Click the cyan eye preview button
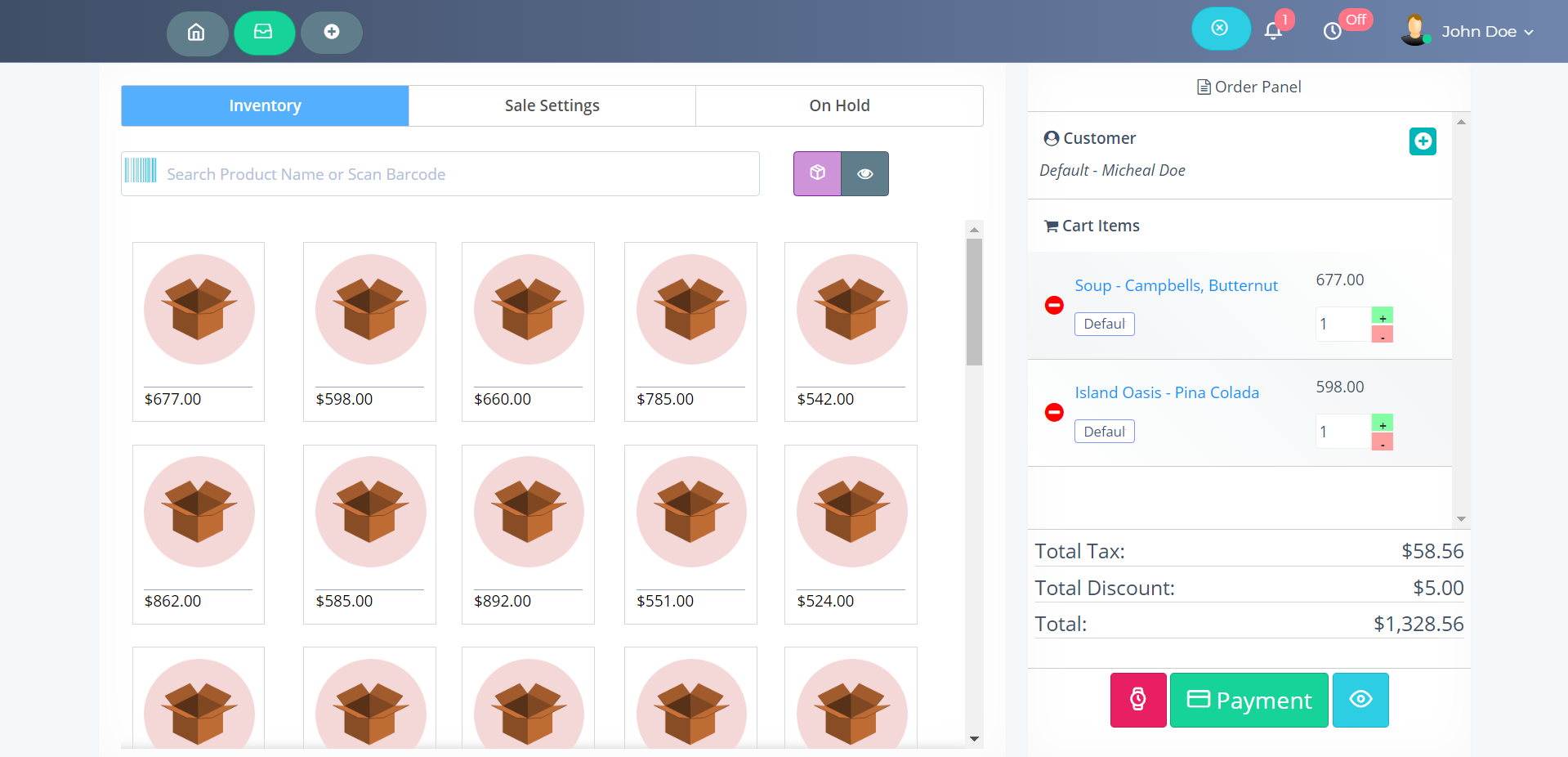The image size is (1568, 757). pos(1360,700)
